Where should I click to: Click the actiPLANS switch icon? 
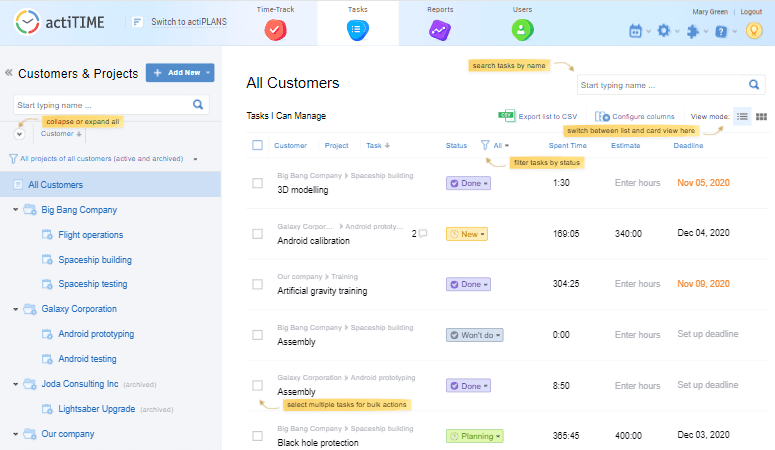(x=137, y=22)
